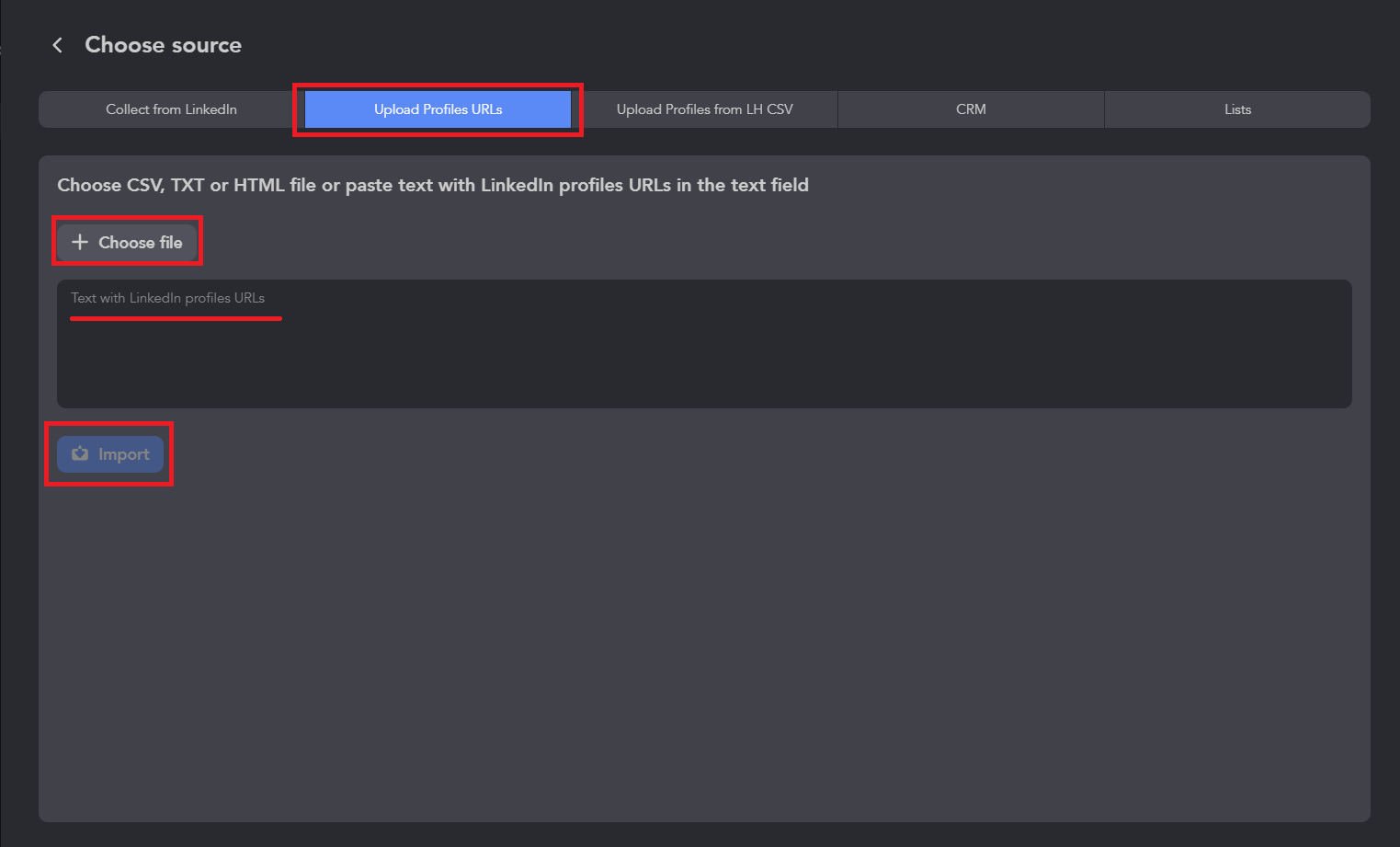Click the dark header area right of Choose source

[x=818, y=45]
